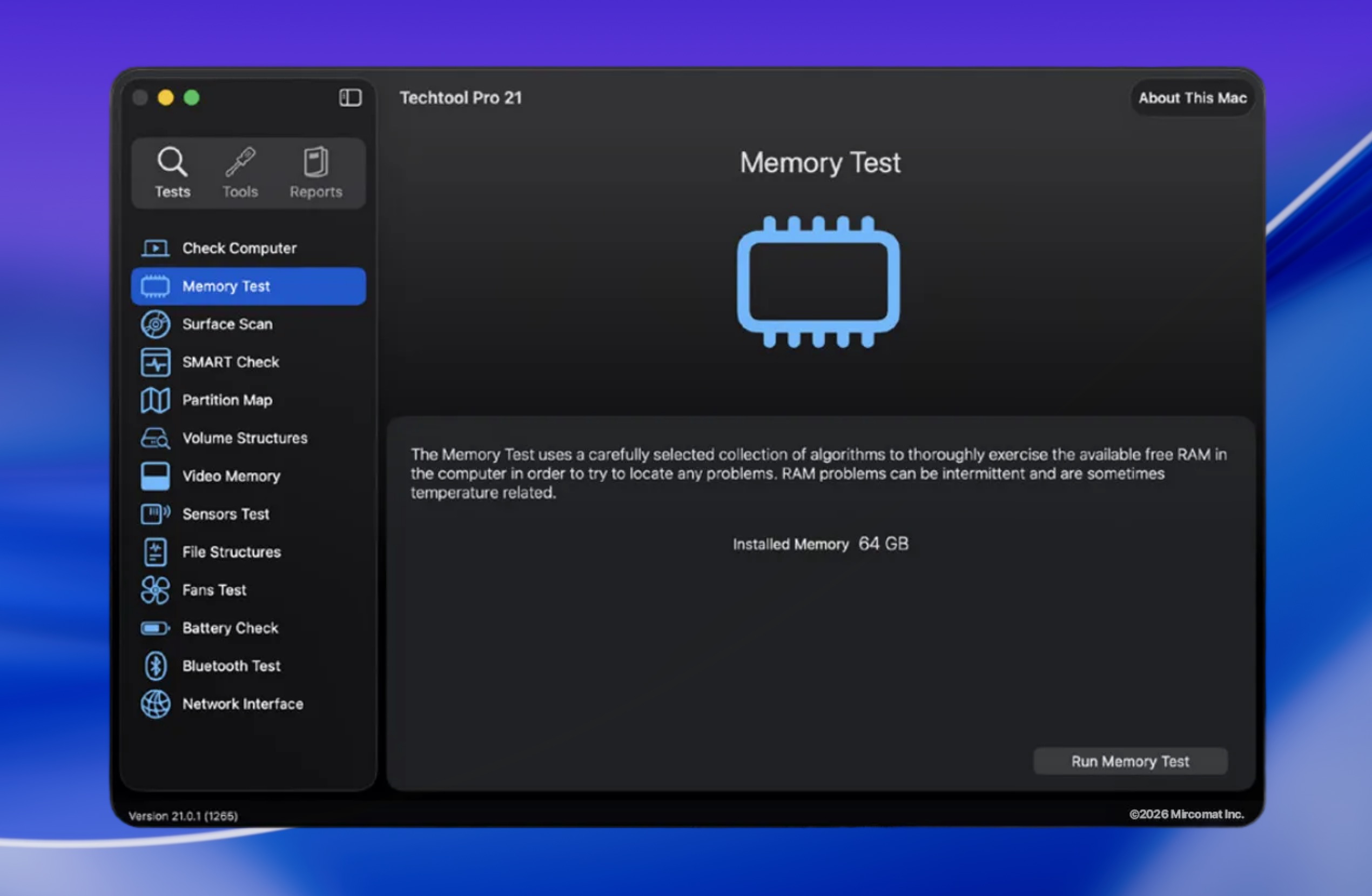The image size is (1372, 896).
Task: Select Volume Structures in the sidebar
Action: (x=248, y=438)
